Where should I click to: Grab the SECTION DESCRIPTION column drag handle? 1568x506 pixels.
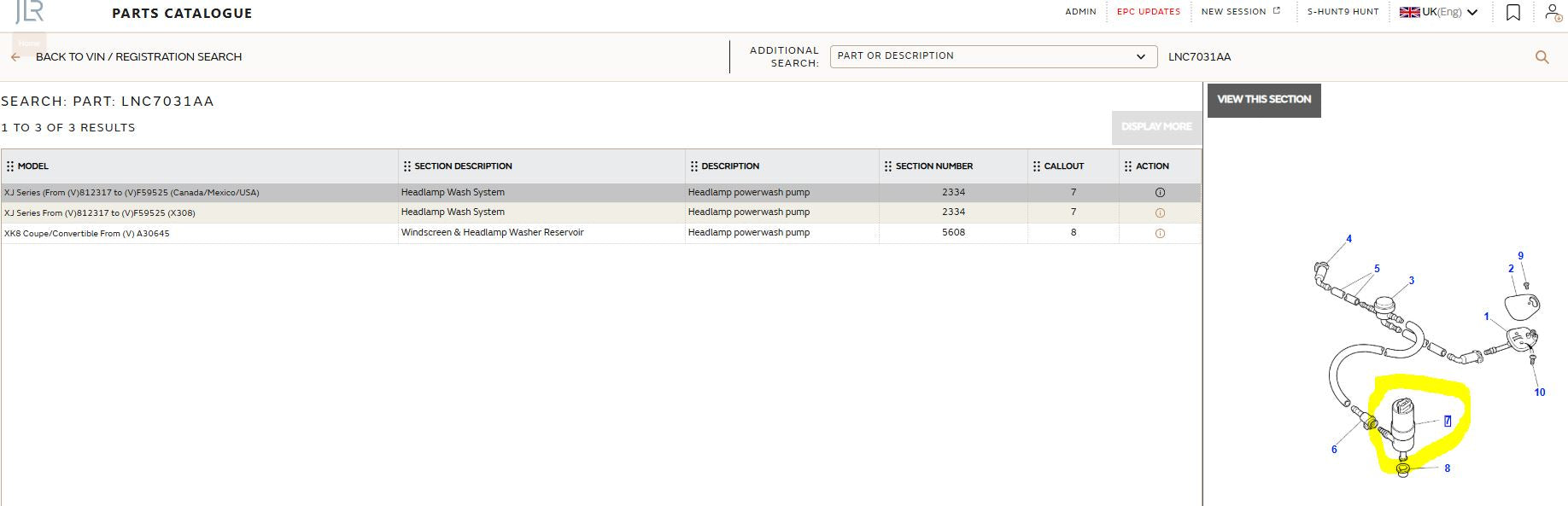pos(407,166)
